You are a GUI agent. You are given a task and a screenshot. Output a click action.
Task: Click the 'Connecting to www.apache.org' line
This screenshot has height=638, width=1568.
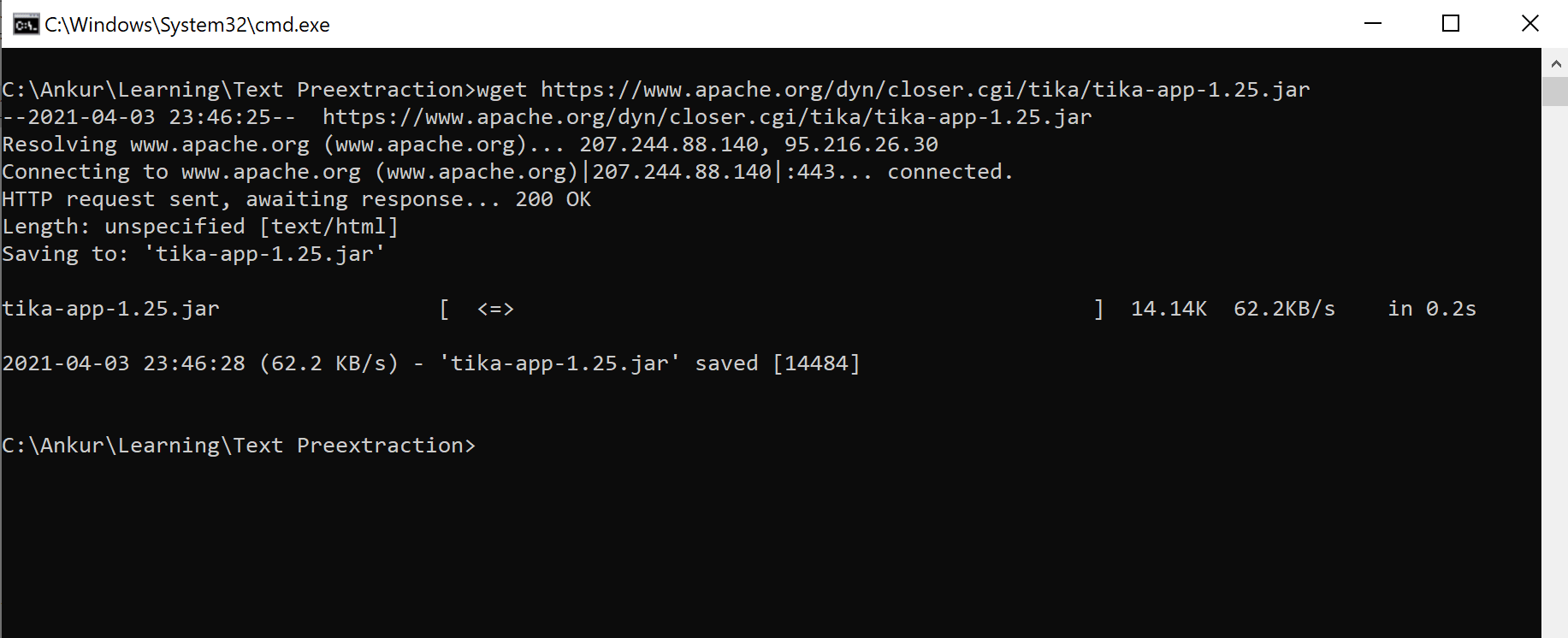click(181, 171)
